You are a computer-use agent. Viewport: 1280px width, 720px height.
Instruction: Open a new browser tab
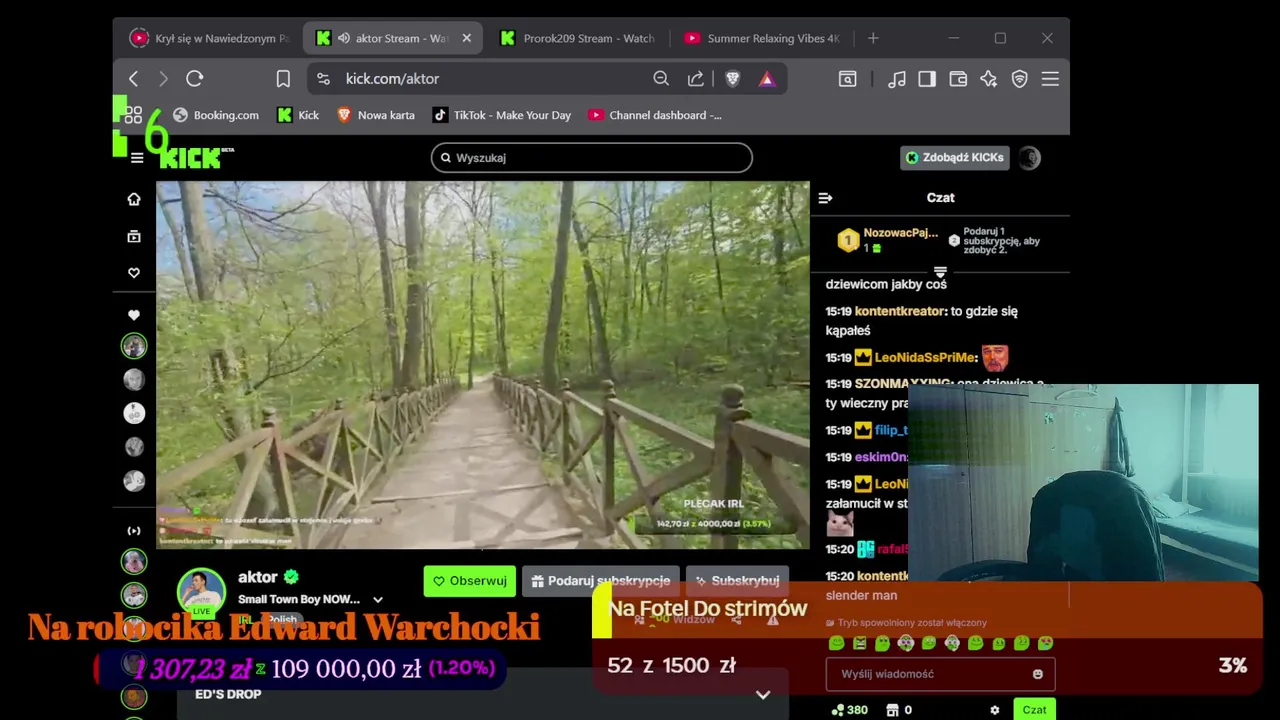[x=873, y=38]
